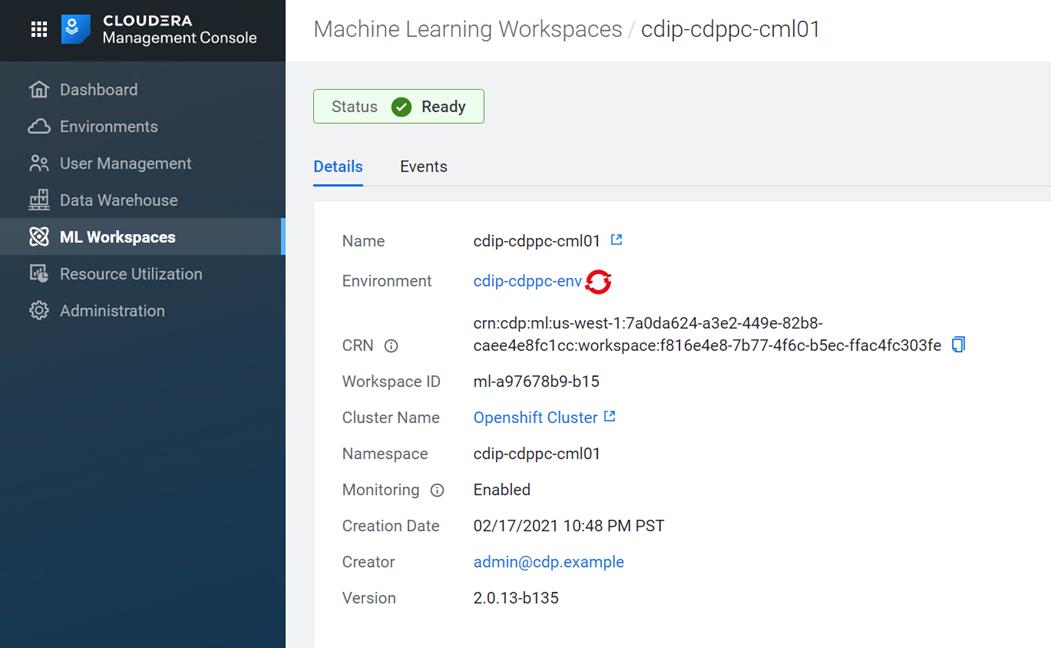Open the app switcher grid icon
This screenshot has height=648, width=1051.
39,29
